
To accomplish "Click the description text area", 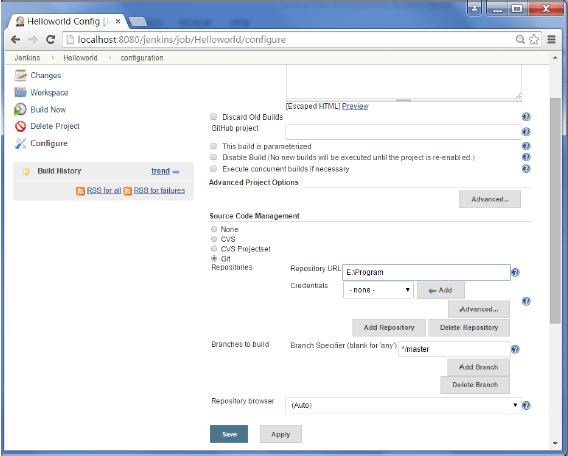I will pyautogui.click(x=404, y=83).
